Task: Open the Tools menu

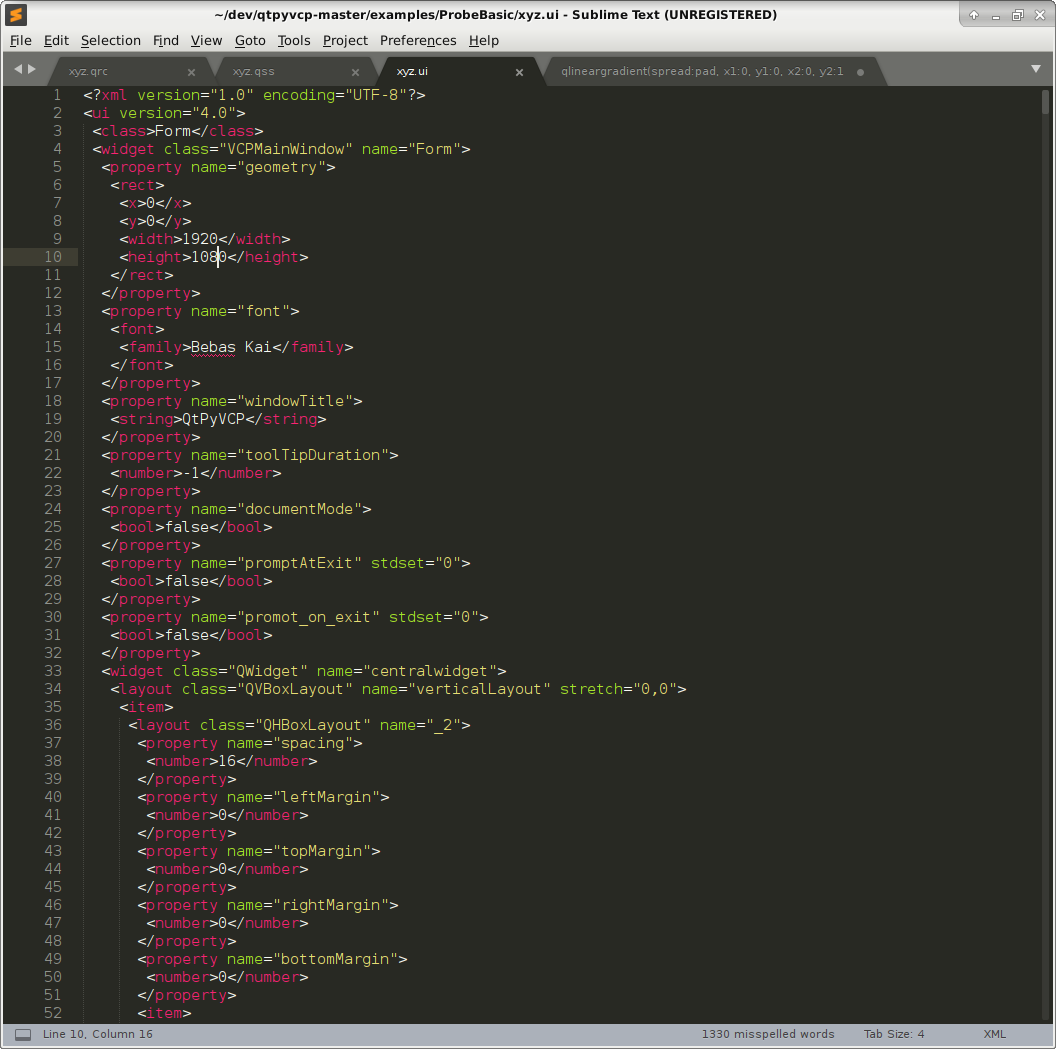Action: click(294, 40)
